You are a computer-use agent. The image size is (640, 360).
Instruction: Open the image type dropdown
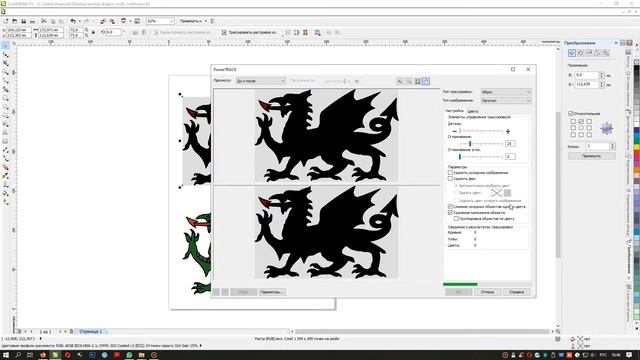(x=506, y=100)
